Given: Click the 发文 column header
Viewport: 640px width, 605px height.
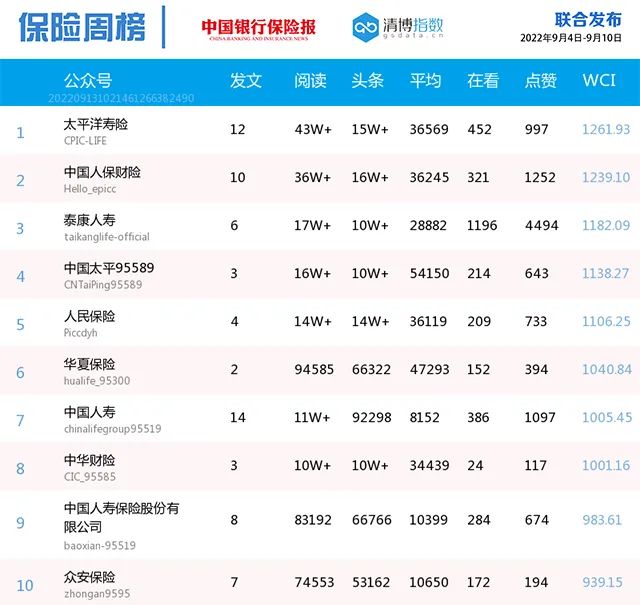Looking at the screenshot, I should pos(246,80).
